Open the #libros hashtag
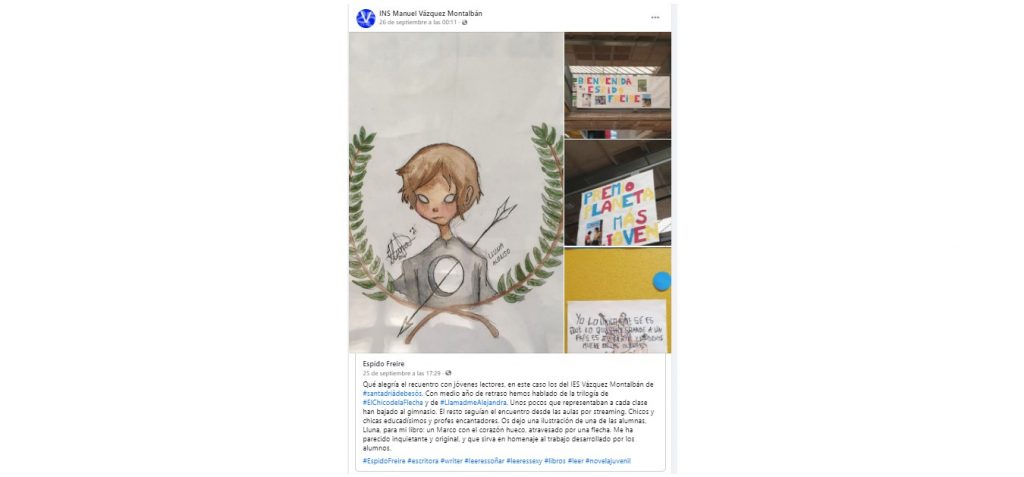The image size is (1024, 477). 555,461
